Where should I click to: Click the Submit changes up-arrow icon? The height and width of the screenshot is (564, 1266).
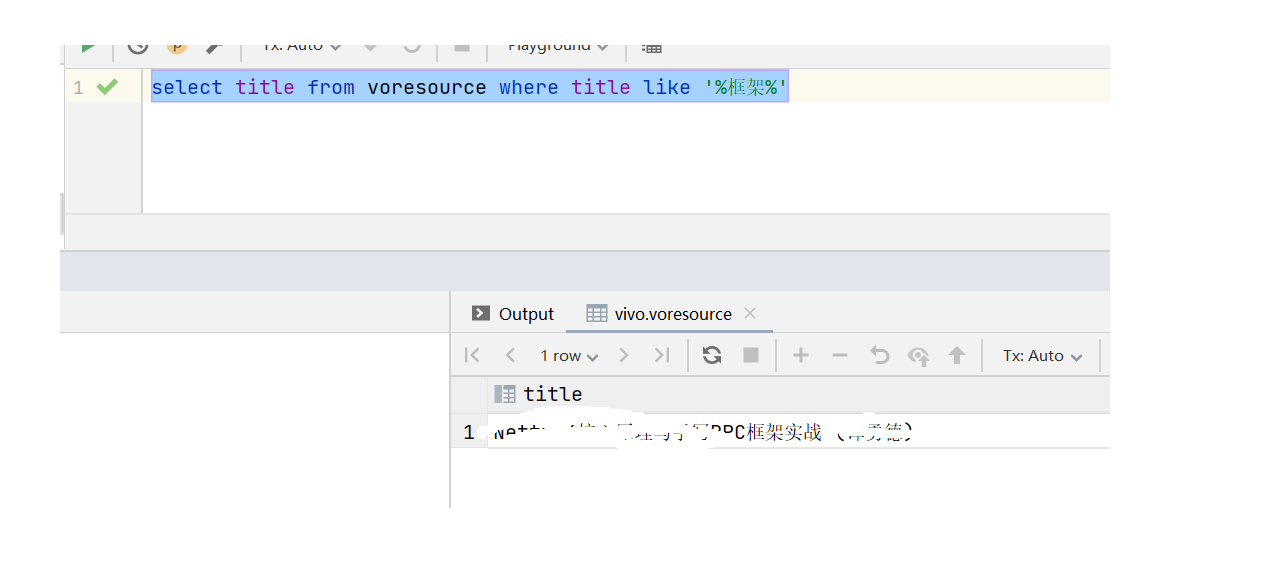[x=957, y=355]
